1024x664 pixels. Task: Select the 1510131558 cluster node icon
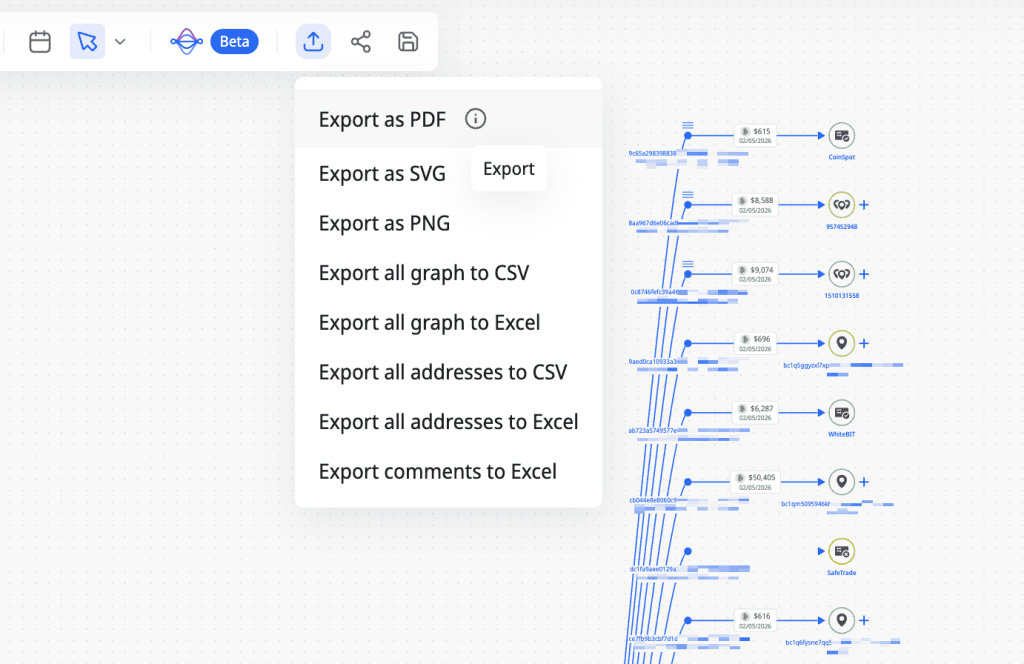tap(842, 274)
